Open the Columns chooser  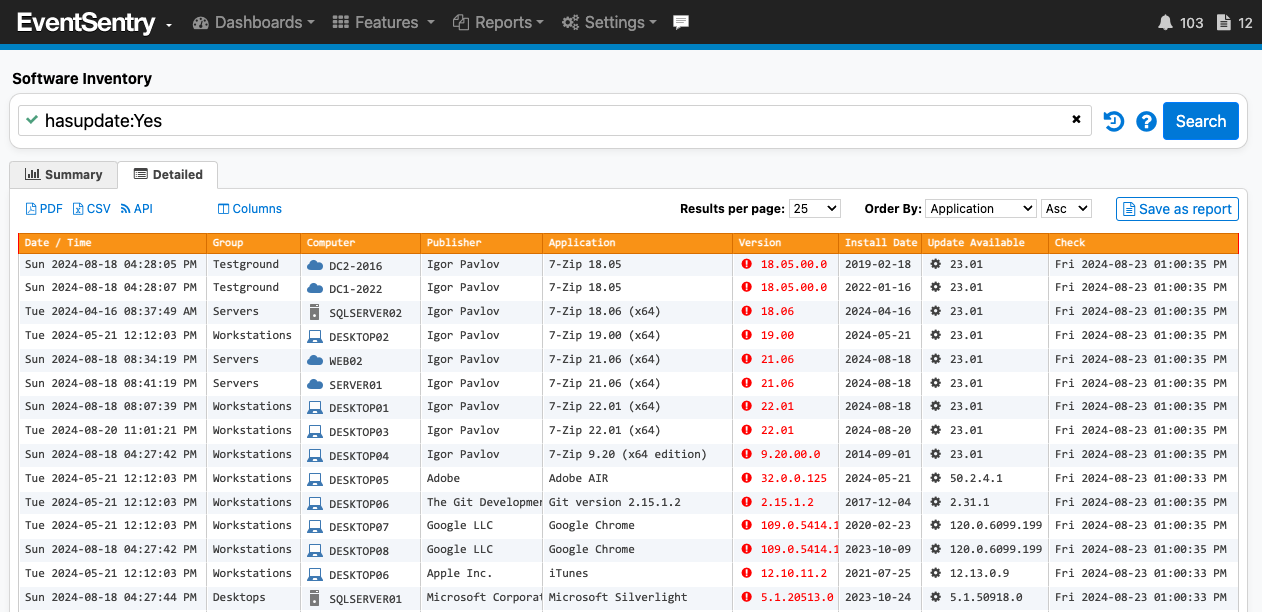(250, 209)
